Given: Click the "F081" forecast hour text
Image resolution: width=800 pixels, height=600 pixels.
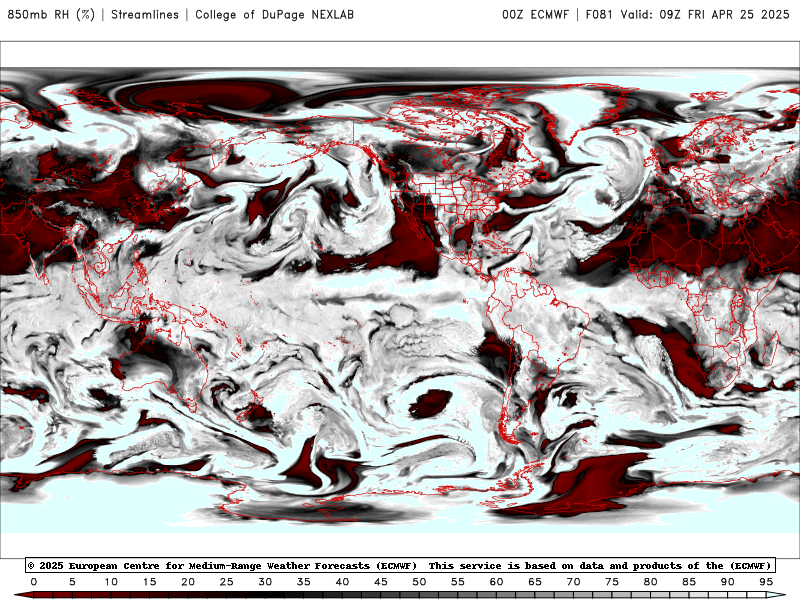Looking at the screenshot, I should point(599,15).
